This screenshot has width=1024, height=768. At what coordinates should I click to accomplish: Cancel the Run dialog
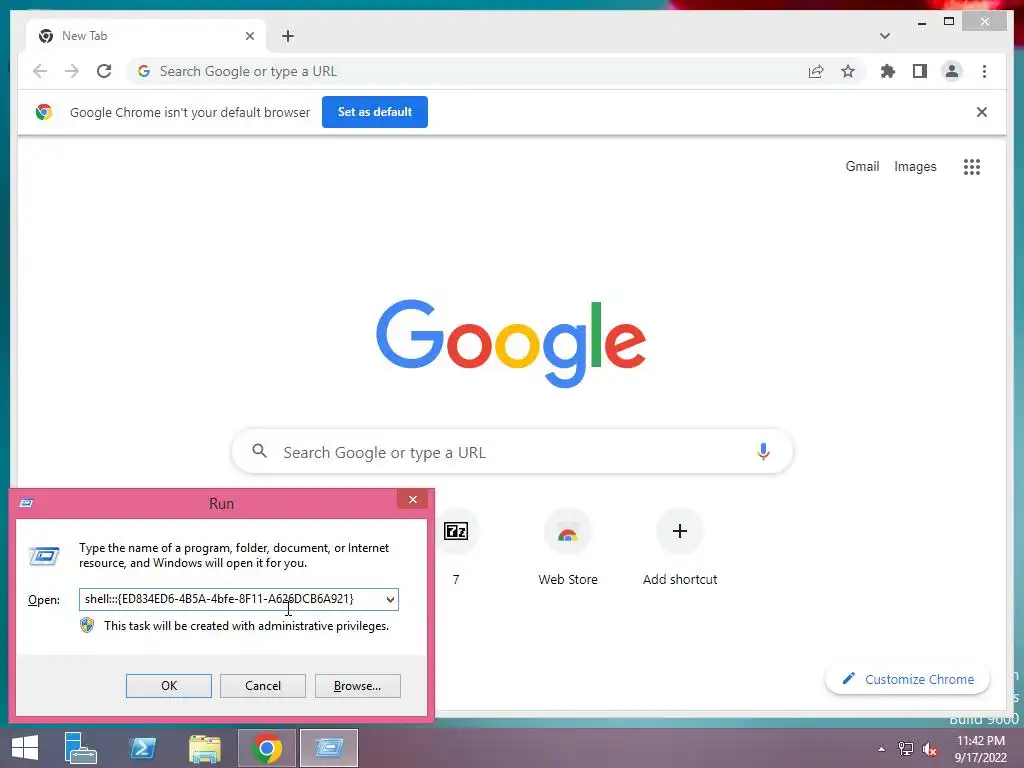(x=263, y=686)
